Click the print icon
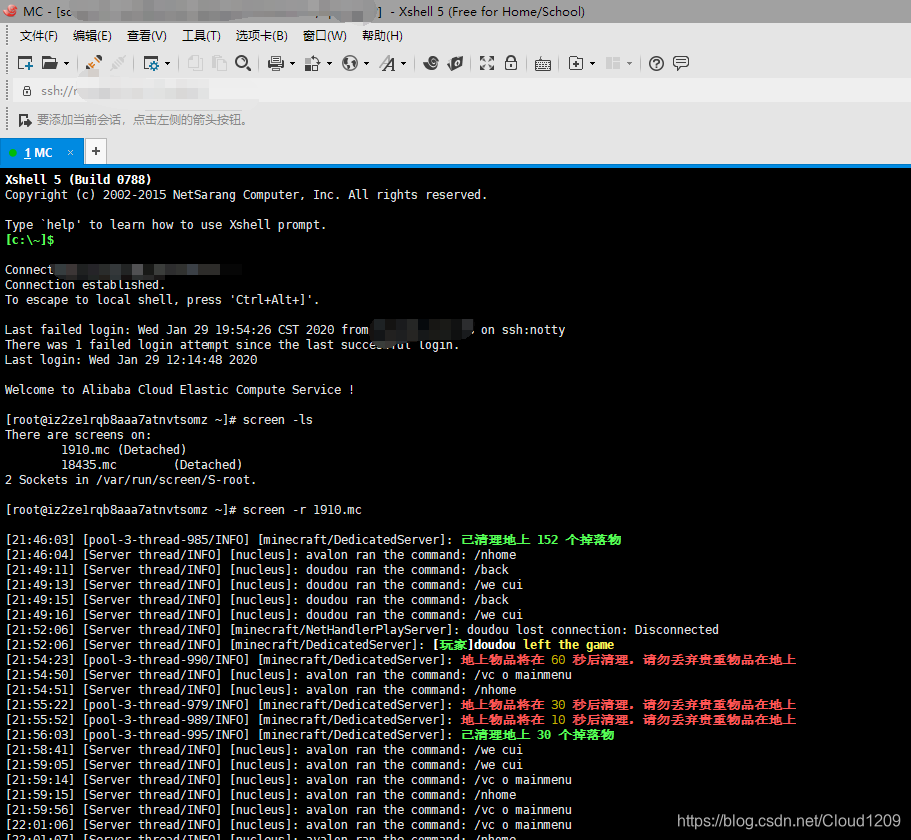The height and width of the screenshot is (840, 911). (x=276, y=63)
